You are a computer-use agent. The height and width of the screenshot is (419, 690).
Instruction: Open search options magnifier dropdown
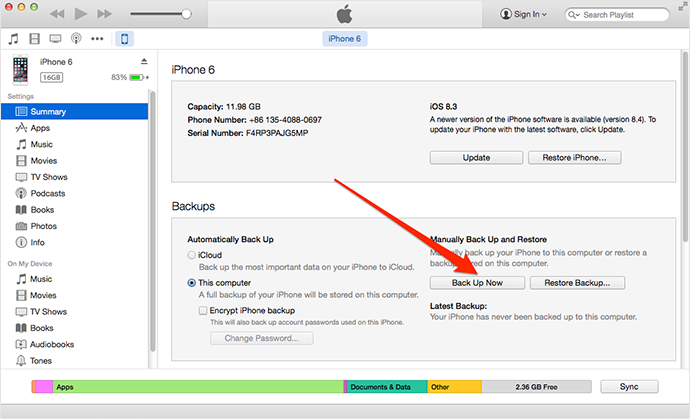pyautogui.click(x=574, y=15)
